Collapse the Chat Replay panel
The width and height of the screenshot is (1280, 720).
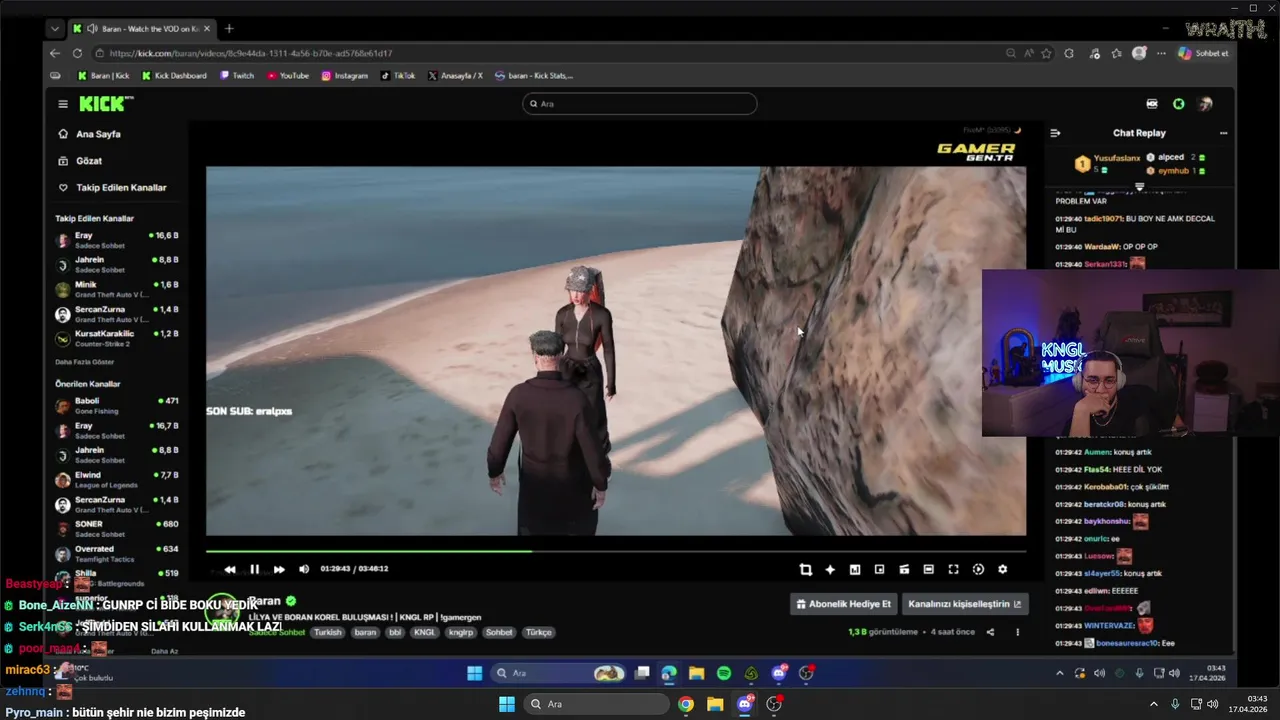[x=1055, y=133]
